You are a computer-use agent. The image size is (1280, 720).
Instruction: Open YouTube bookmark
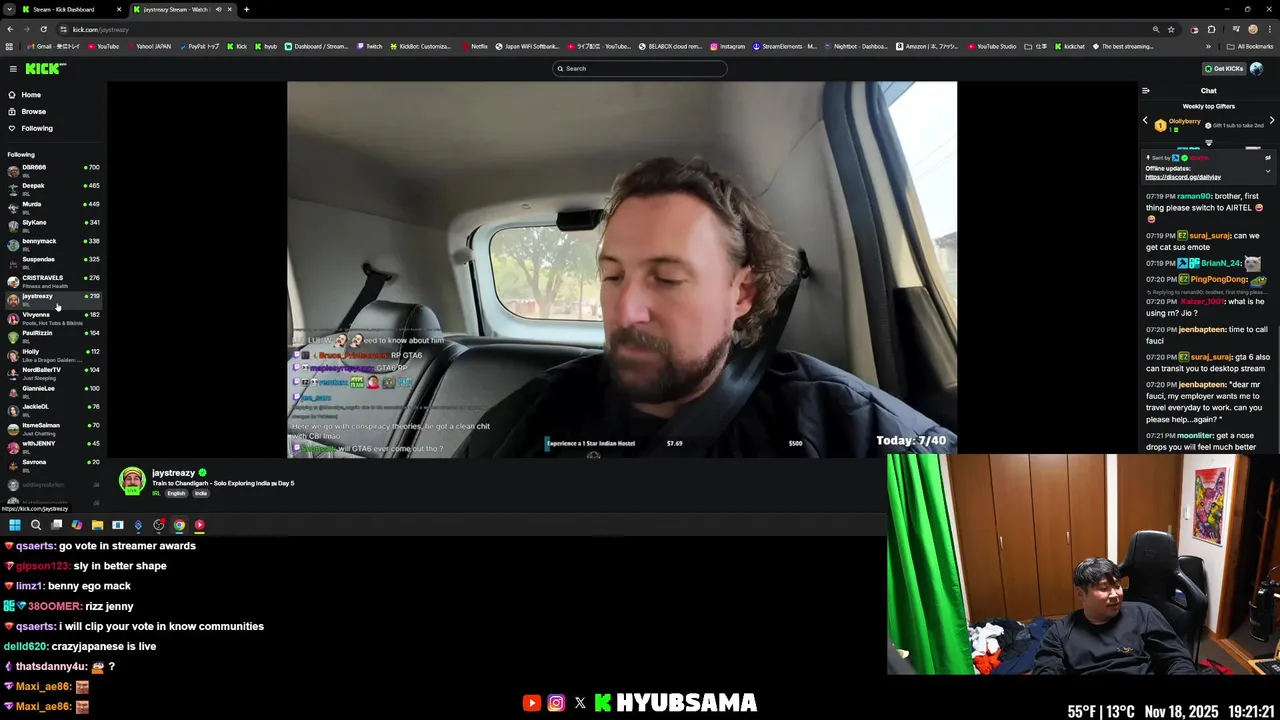[104, 46]
